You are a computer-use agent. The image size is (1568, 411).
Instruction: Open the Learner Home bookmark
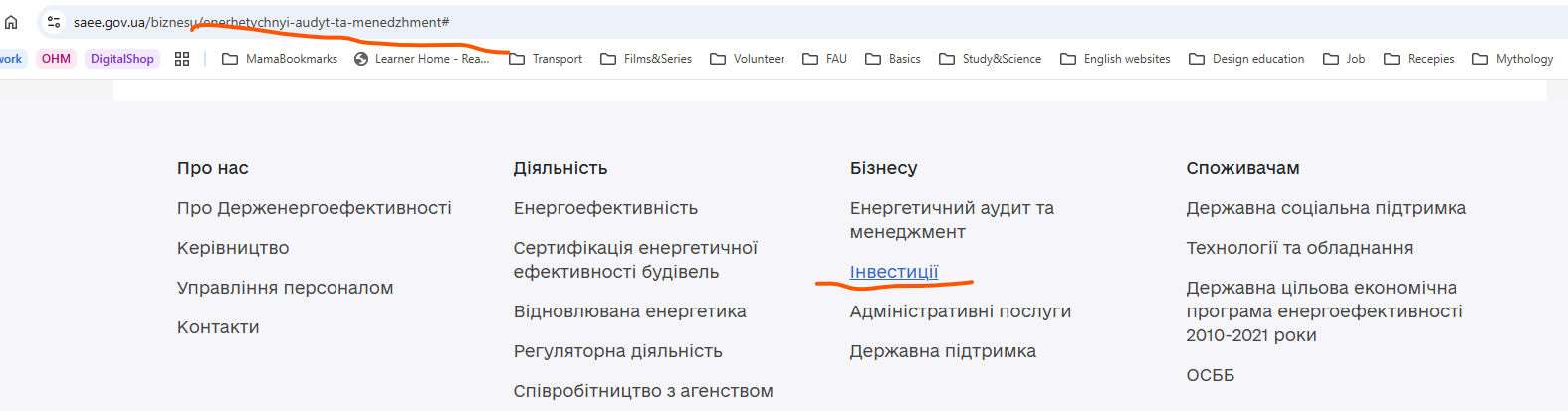(422, 59)
